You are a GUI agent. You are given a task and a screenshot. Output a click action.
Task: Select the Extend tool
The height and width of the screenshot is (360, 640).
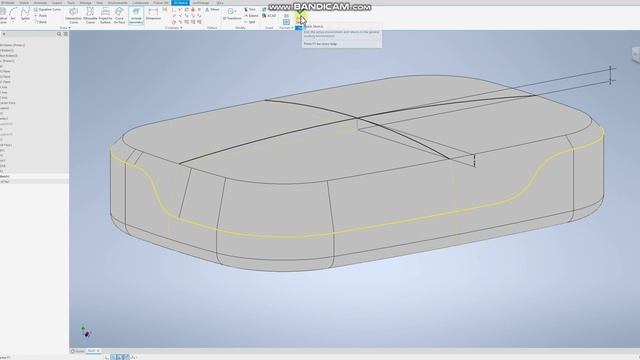pyautogui.click(x=251, y=16)
